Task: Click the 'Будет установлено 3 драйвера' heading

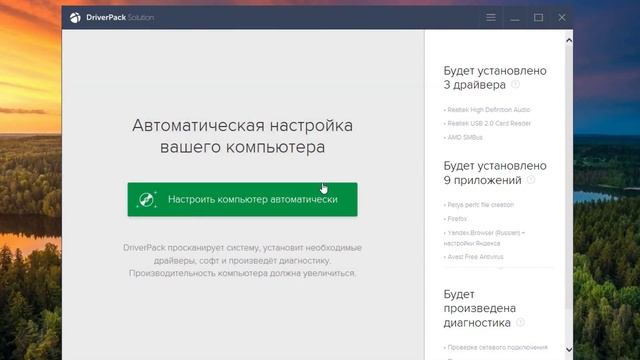Action: click(x=495, y=78)
